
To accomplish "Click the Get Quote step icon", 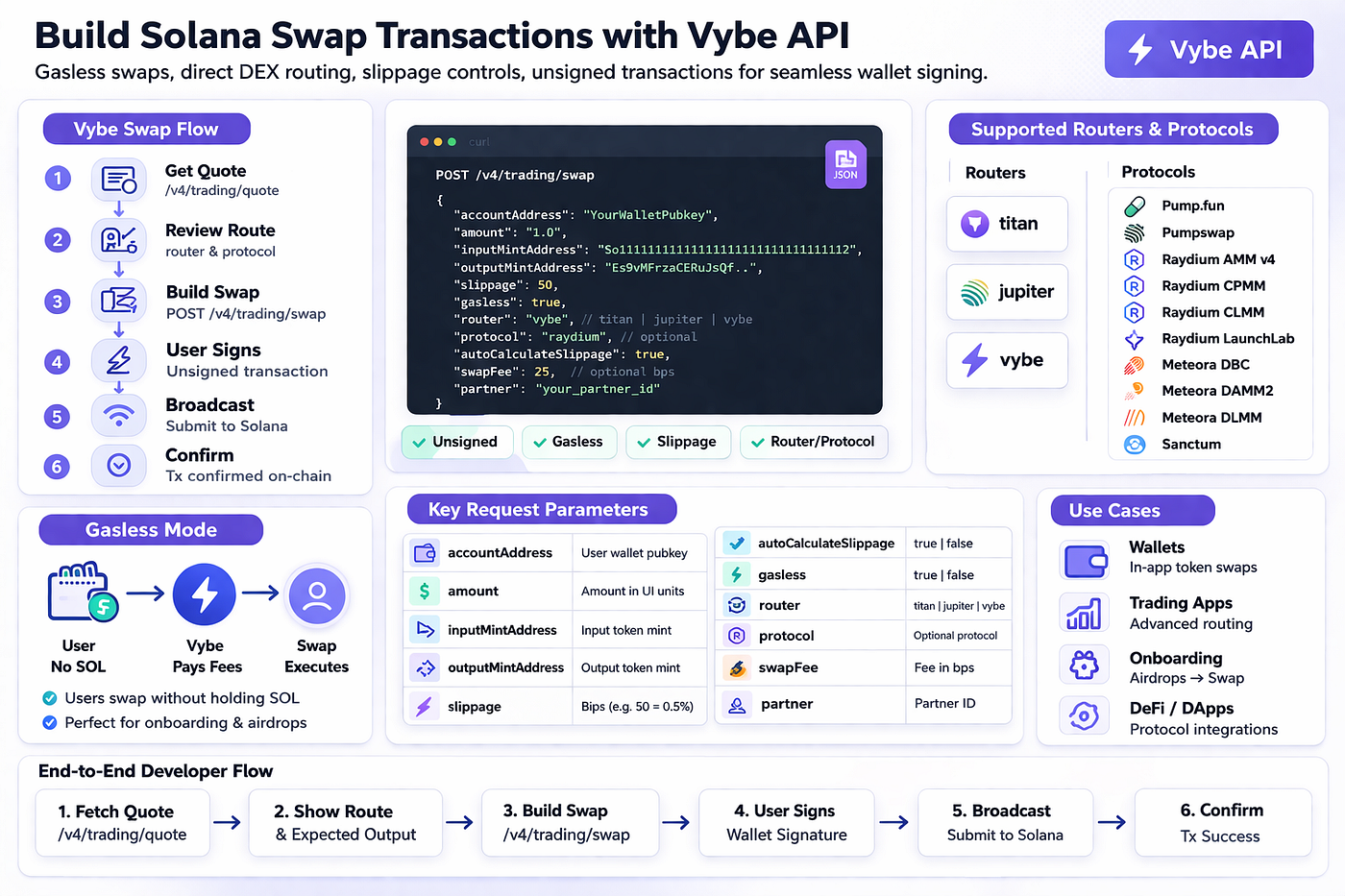I will coord(119,180).
